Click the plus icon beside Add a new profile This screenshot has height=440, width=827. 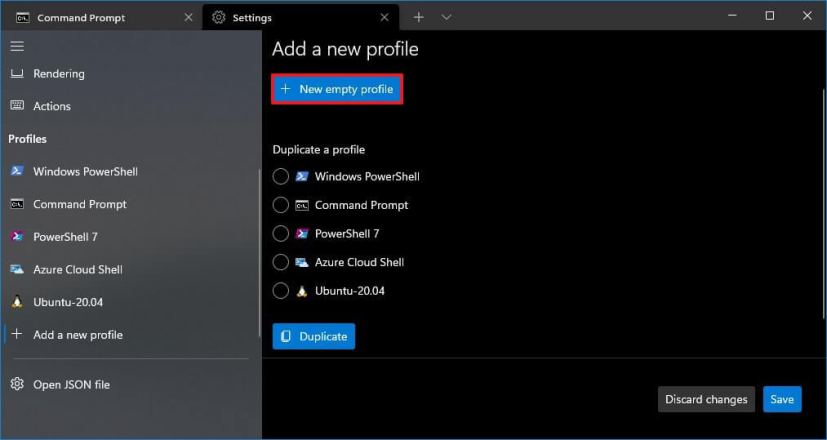pos(17,334)
